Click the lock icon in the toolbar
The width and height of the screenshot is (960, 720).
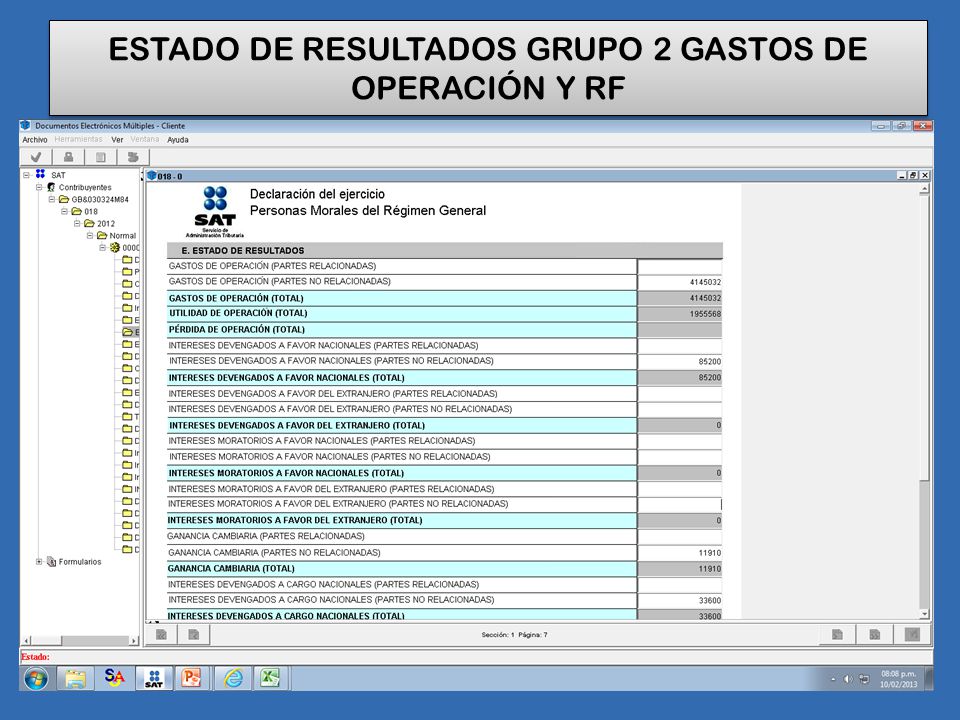(69, 157)
